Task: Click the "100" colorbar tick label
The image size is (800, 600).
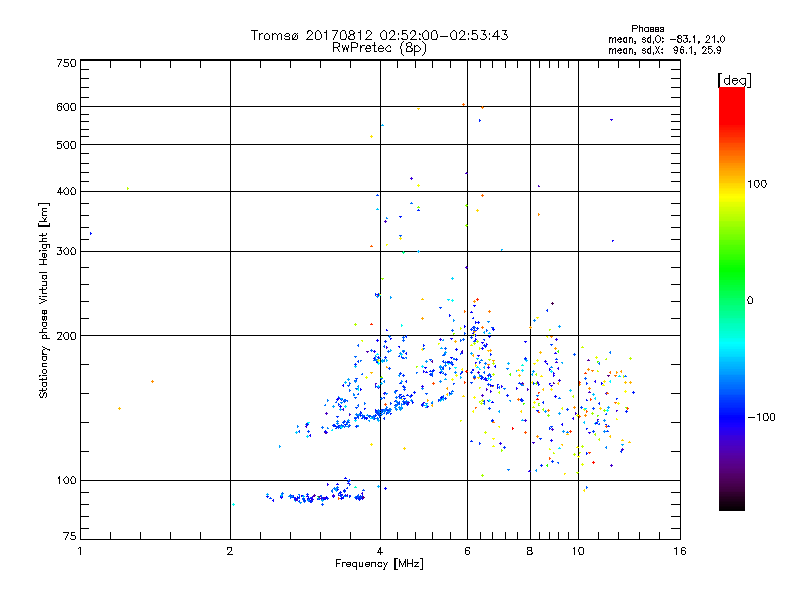Action: coord(757,184)
